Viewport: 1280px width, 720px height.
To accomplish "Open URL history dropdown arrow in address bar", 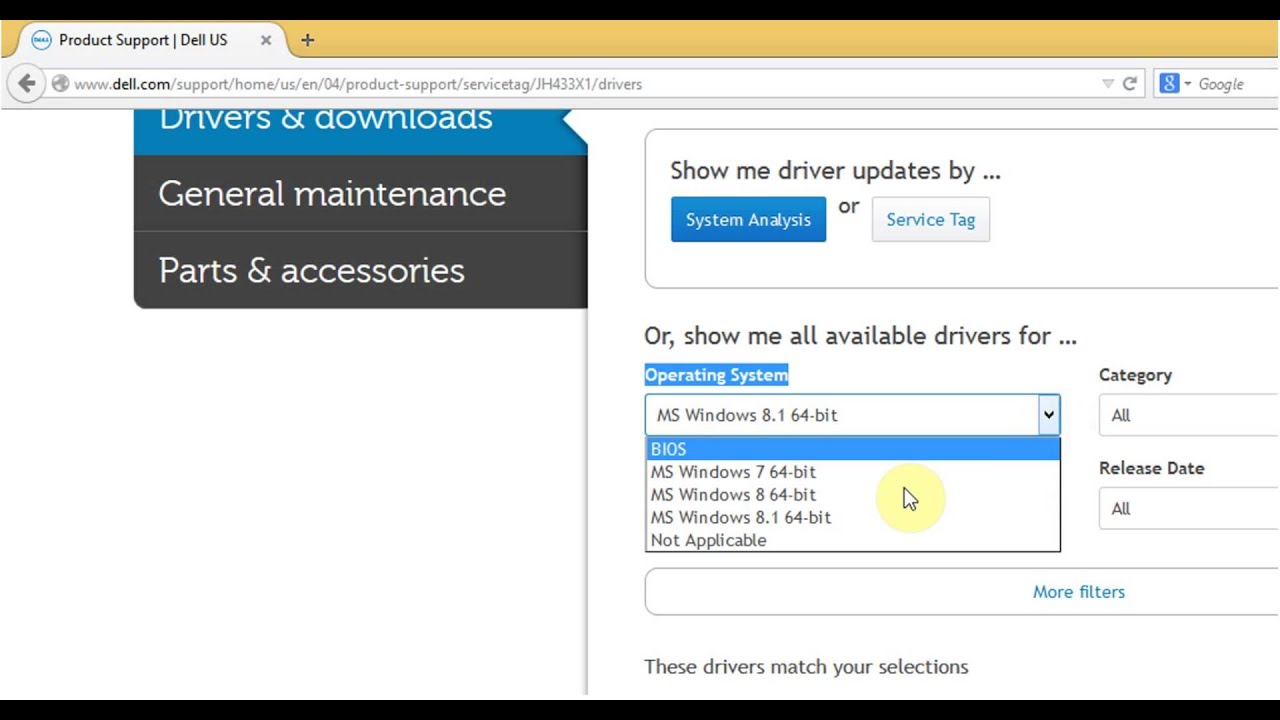I will [1108, 84].
